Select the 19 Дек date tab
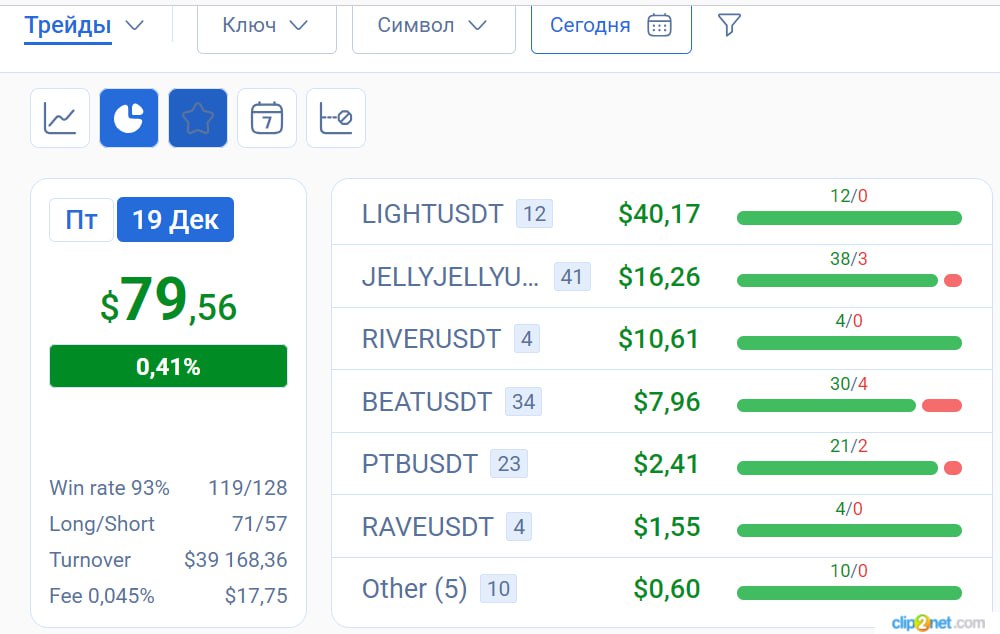 tap(175, 219)
